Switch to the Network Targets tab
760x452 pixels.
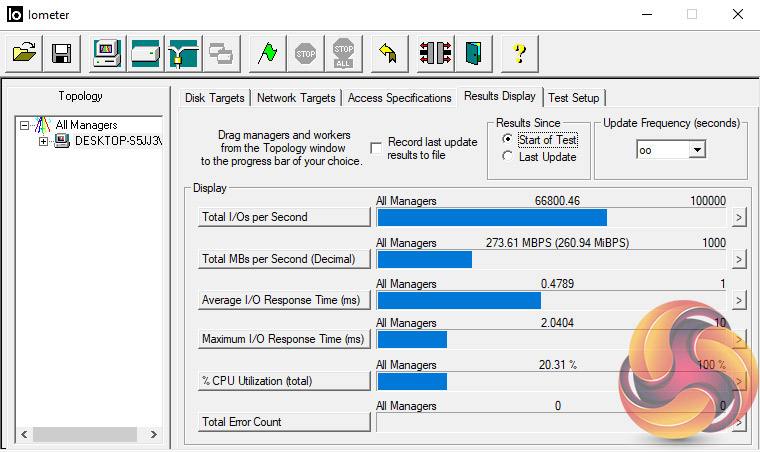coord(296,98)
